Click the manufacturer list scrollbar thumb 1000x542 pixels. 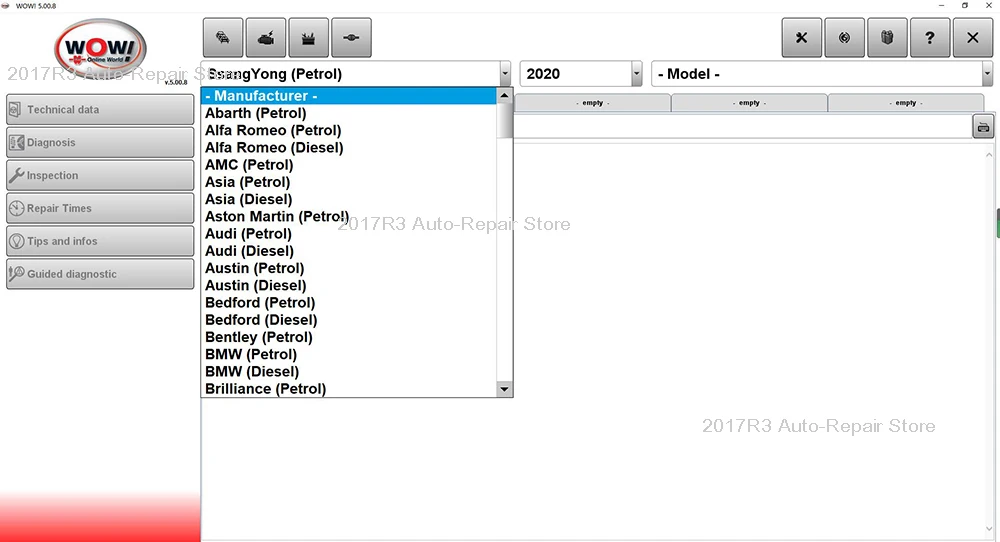[x=504, y=121]
